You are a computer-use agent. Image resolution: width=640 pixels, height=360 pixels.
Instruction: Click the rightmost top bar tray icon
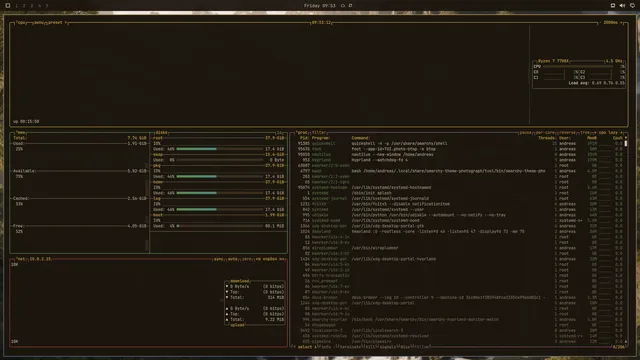632,6
